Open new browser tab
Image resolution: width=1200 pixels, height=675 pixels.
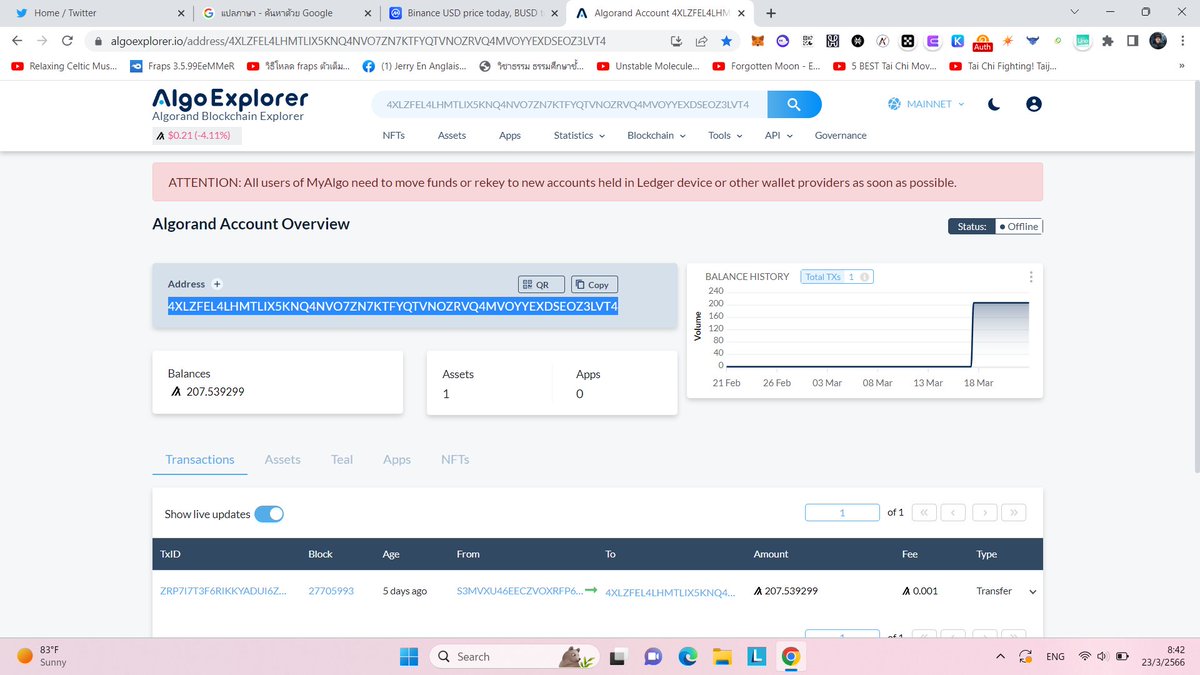(771, 13)
